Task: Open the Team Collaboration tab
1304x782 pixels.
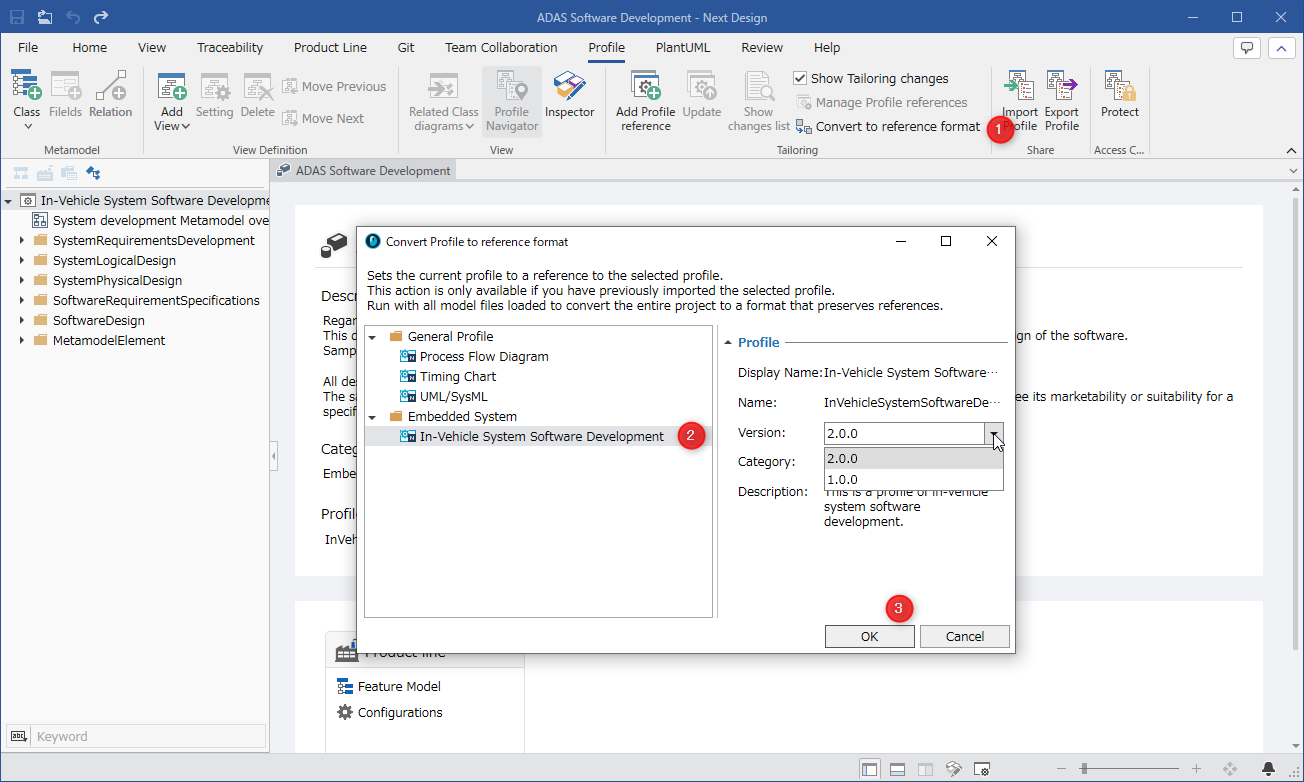Action: tap(501, 47)
